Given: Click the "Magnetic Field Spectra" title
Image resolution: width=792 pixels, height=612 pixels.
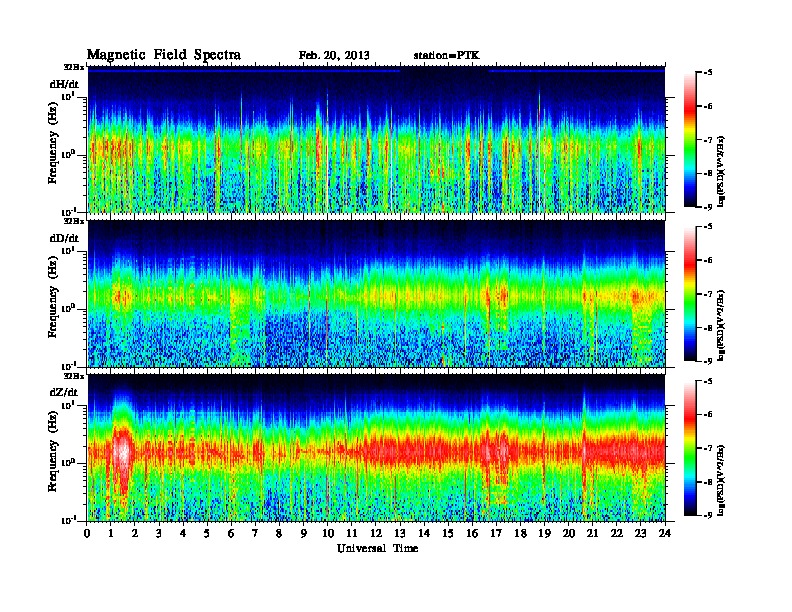Looking at the screenshot, I should click(x=164, y=55).
